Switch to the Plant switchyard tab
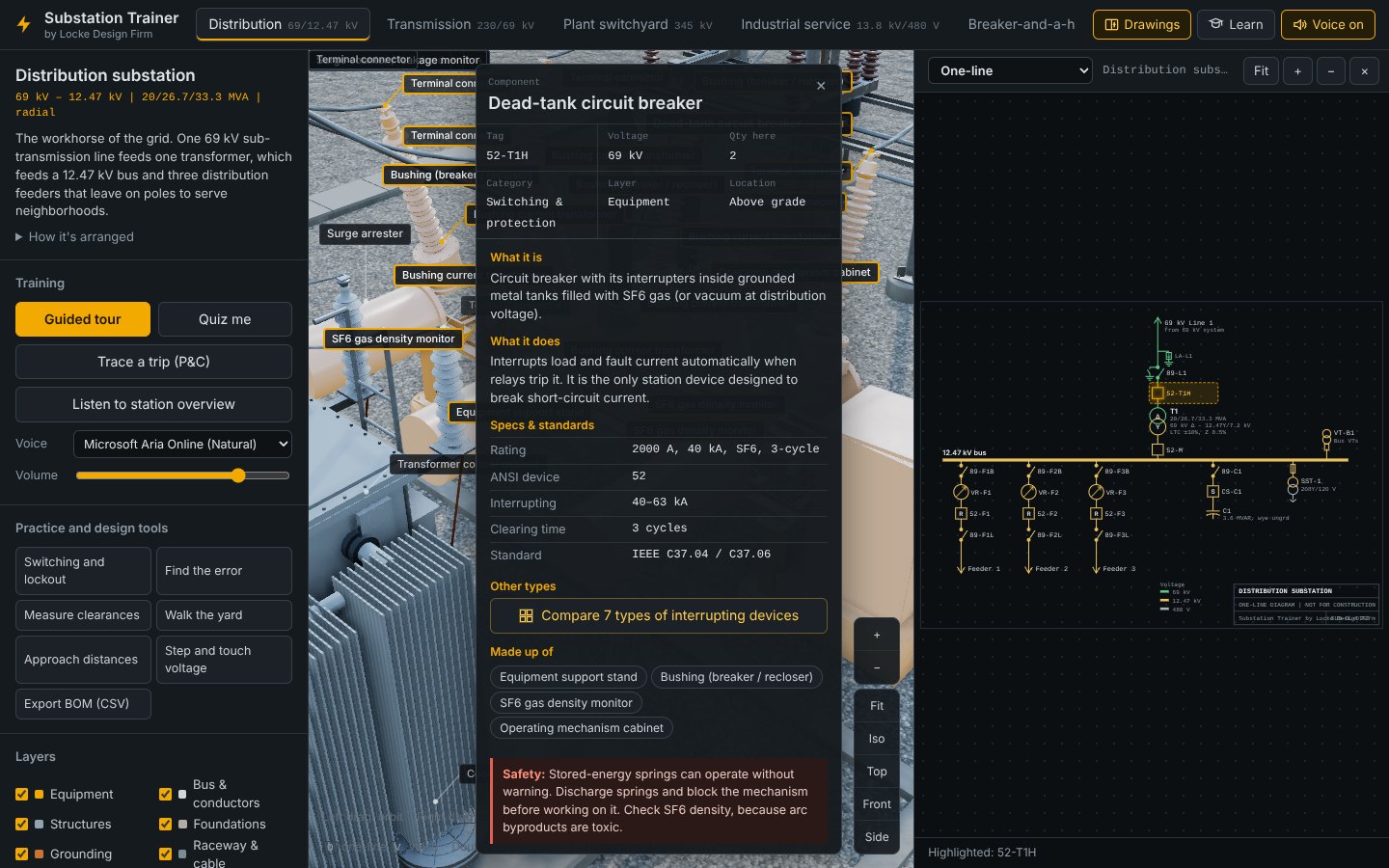1389x868 pixels. pyautogui.click(x=638, y=24)
